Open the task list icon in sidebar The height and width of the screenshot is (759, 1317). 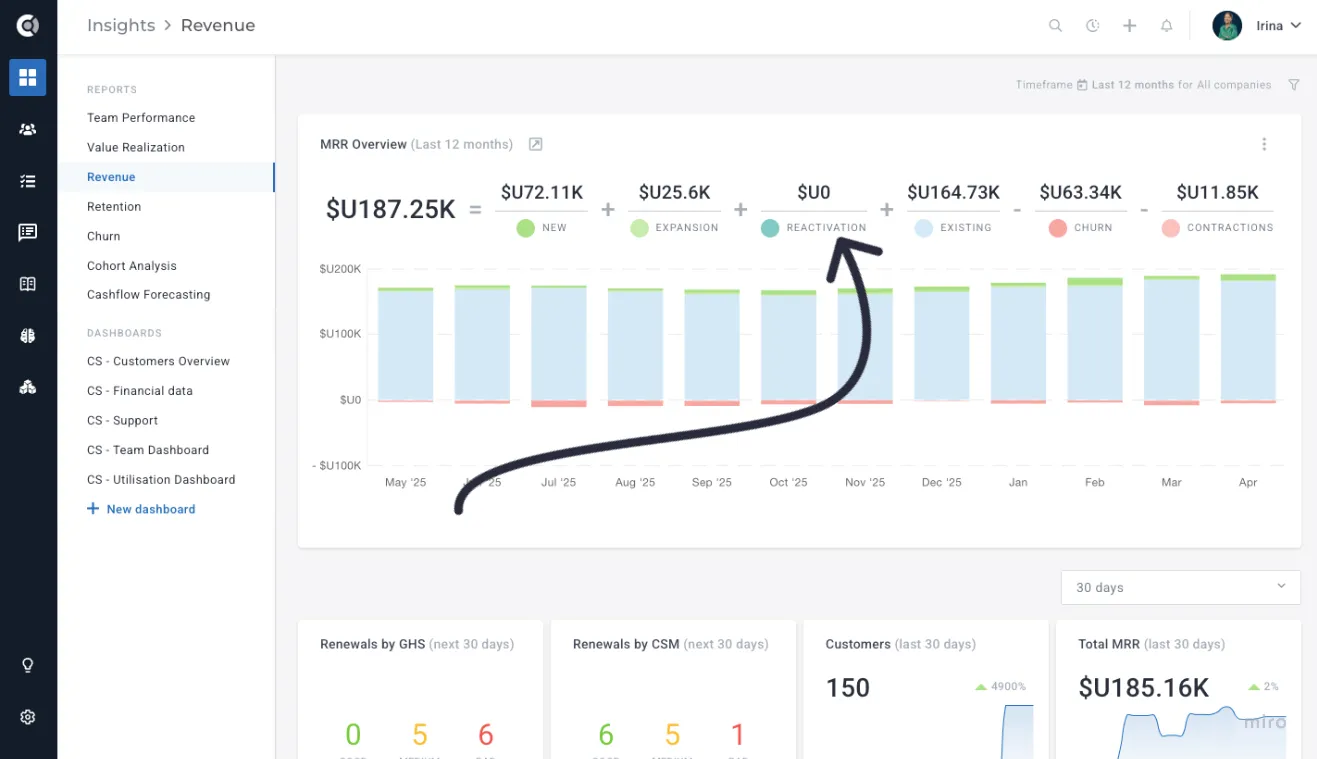click(28, 181)
